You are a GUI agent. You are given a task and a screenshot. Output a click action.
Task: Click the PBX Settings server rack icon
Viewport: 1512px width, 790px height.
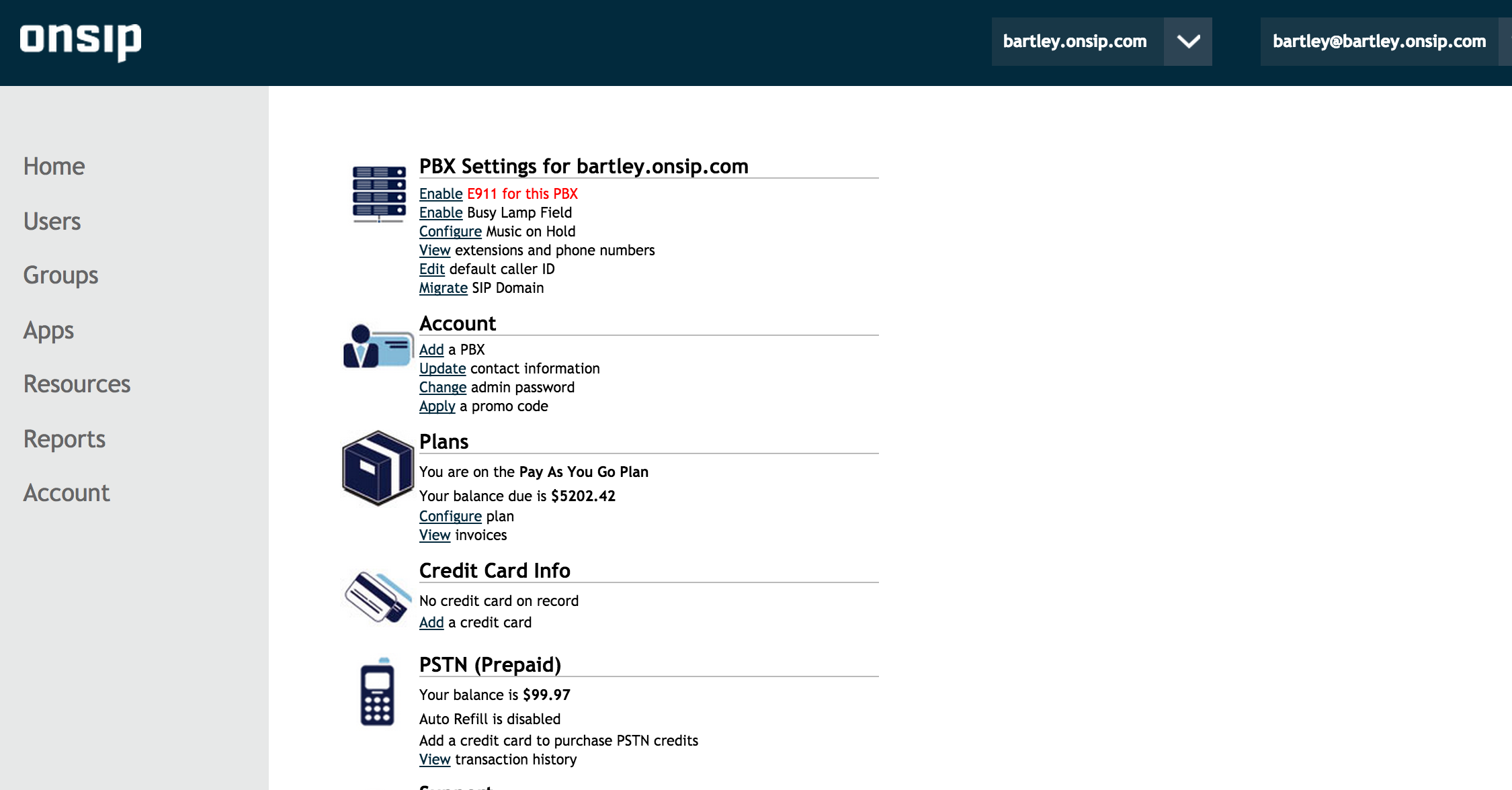[379, 194]
